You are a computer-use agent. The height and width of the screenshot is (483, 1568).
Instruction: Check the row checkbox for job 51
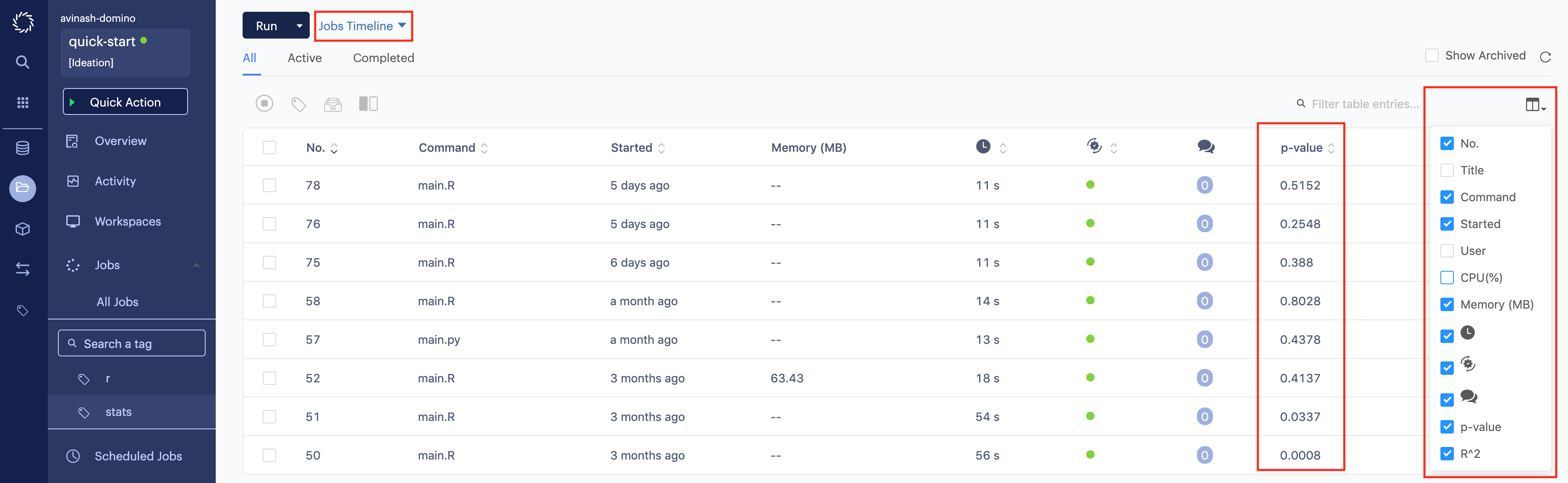click(269, 417)
